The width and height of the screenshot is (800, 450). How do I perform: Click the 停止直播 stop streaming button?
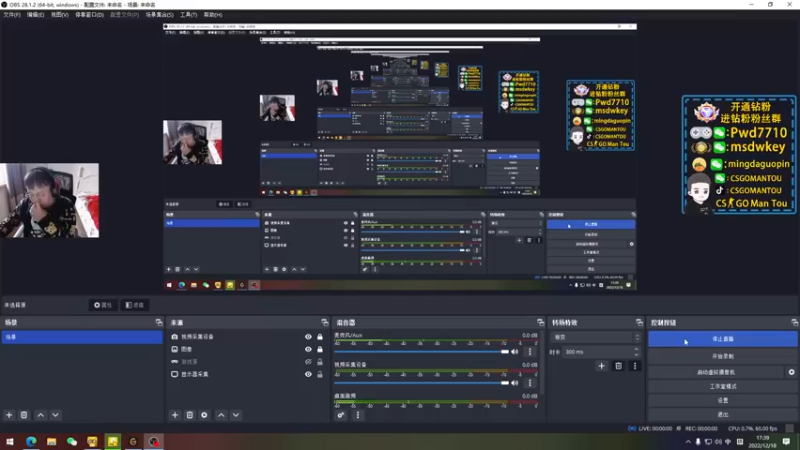(723, 339)
